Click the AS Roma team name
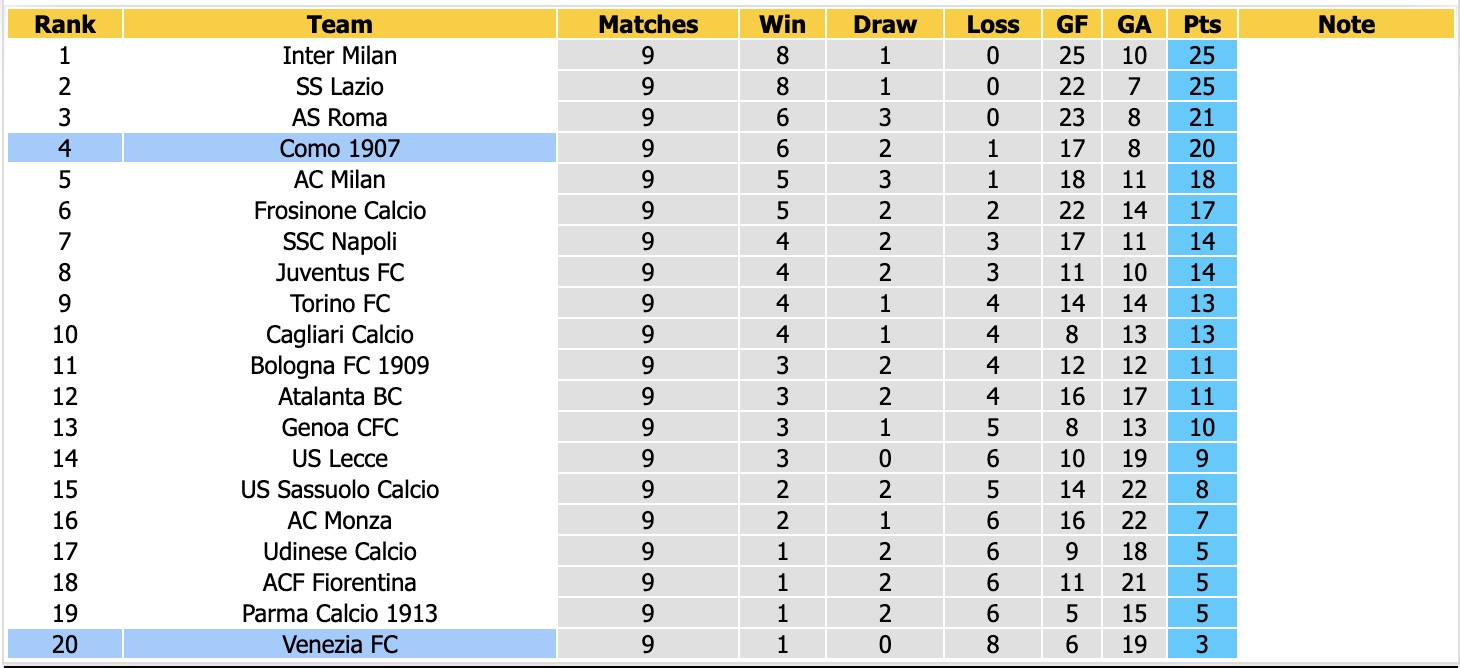1460x668 pixels. coord(340,118)
